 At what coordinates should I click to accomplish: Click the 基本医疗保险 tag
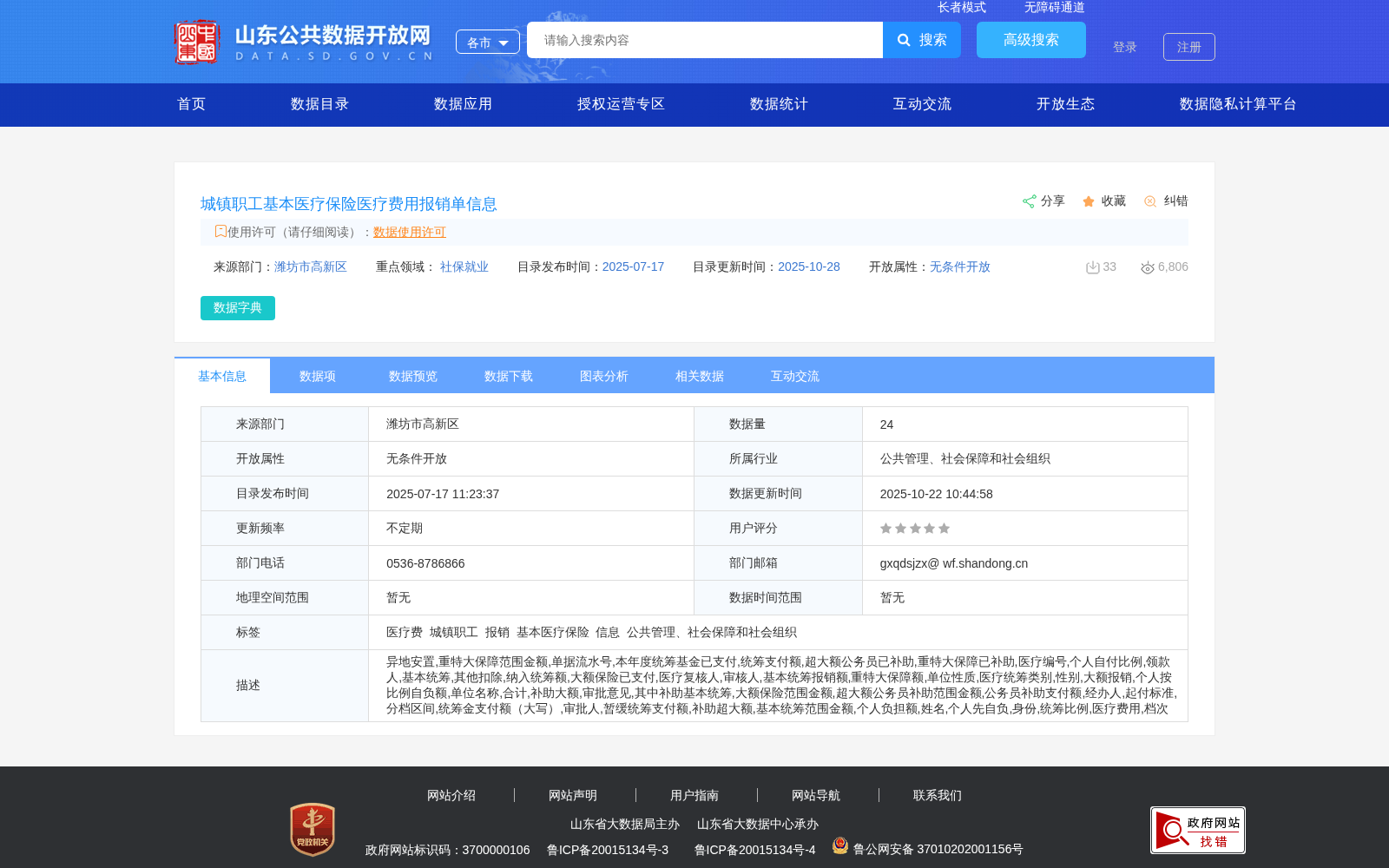(x=553, y=633)
